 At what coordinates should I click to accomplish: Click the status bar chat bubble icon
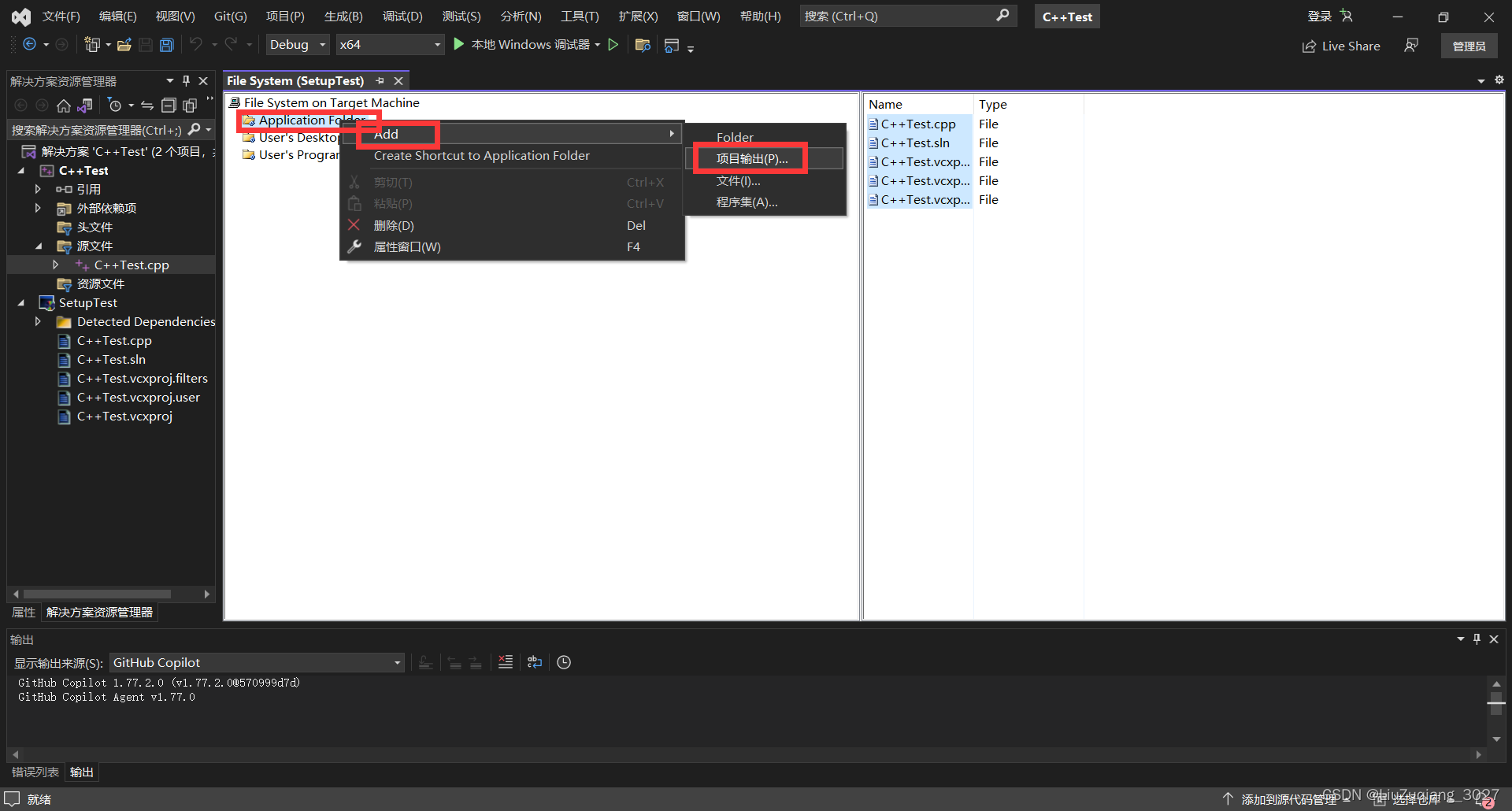[12, 798]
